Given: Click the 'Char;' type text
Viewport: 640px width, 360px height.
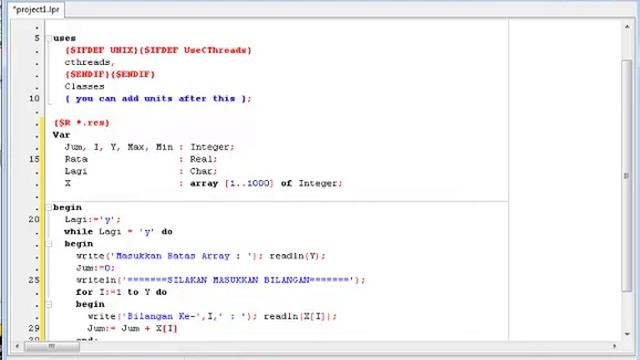Looking at the screenshot, I should [204, 171].
